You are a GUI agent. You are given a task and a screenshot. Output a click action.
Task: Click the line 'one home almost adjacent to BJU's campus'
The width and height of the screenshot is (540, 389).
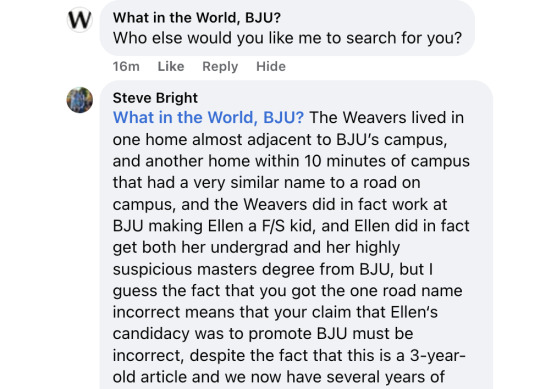(x=280, y=139)
